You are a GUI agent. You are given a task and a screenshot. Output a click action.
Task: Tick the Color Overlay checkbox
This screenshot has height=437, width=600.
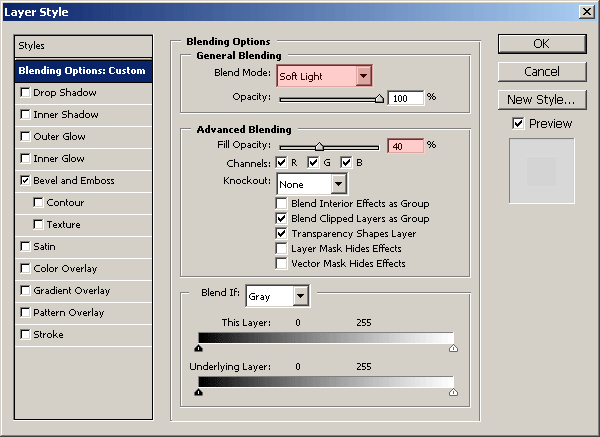[x=25, y=269]
